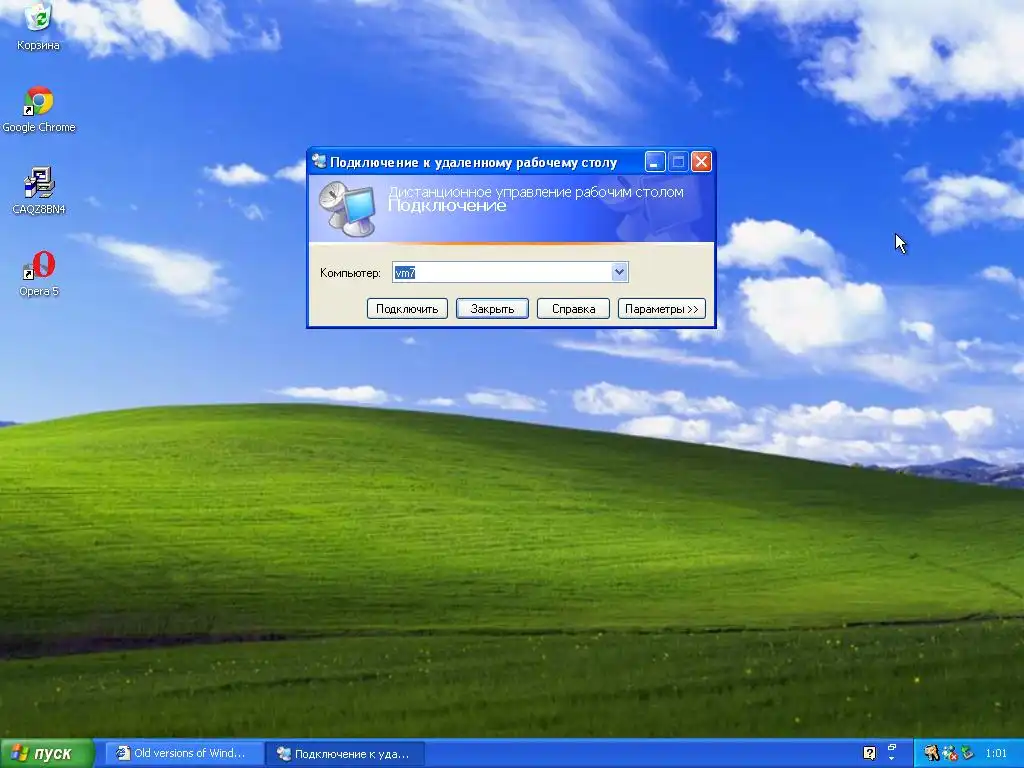Click the Remote Desktop title bar icon
The image size is (1024, 768).
319,161
